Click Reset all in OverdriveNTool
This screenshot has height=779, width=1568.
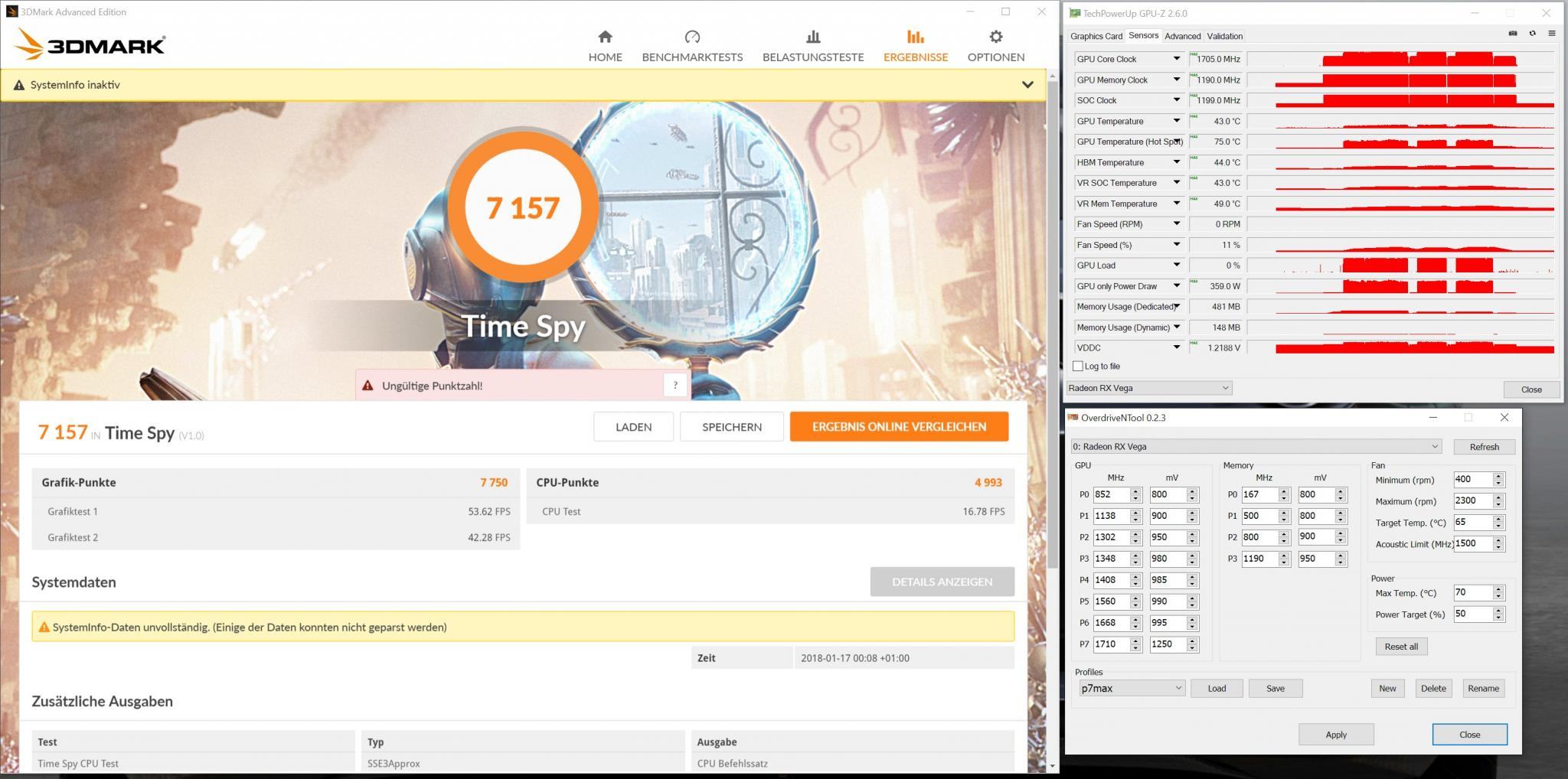tap(1401, 647)
